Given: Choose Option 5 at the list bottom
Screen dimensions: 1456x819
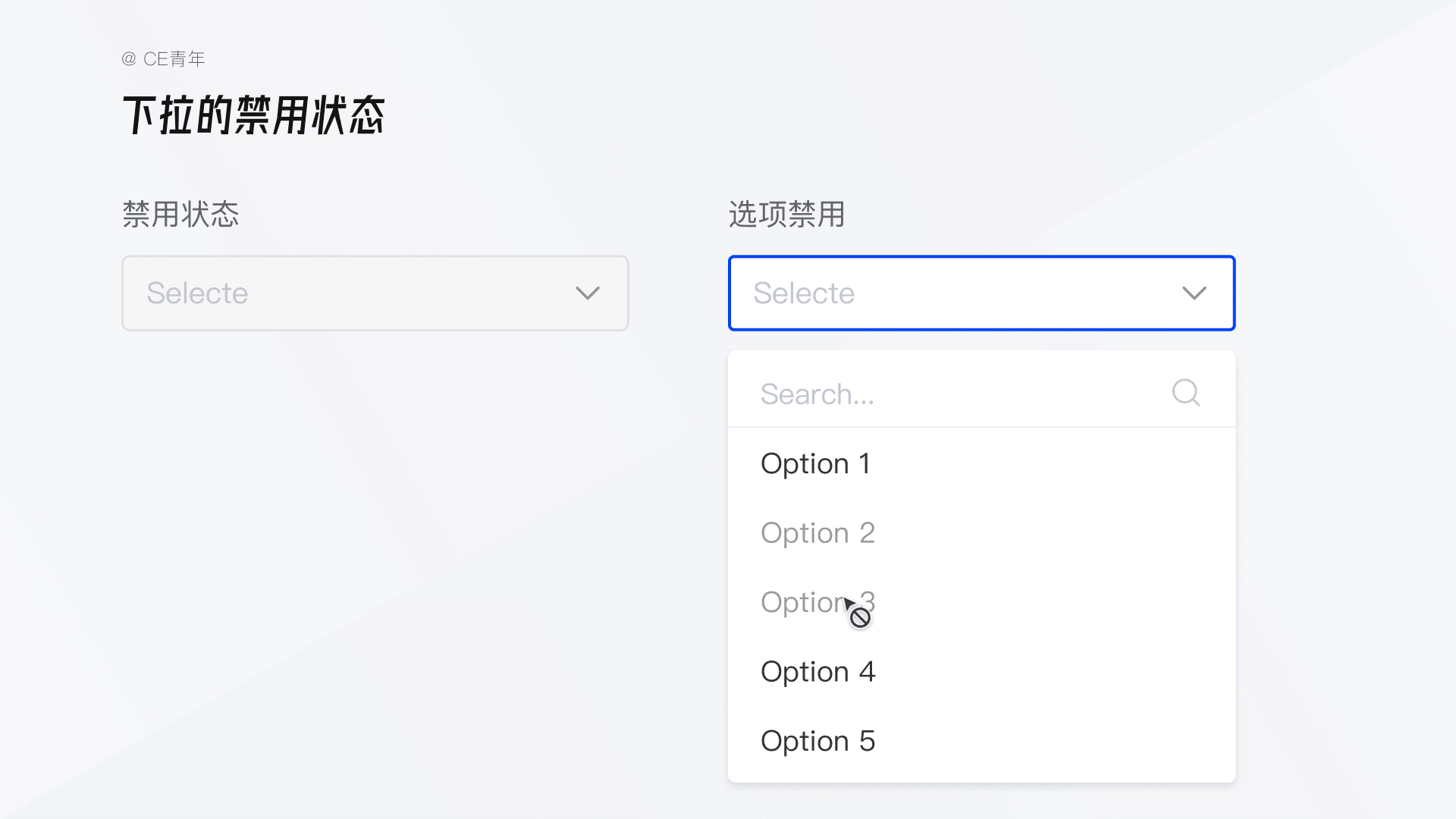Looking at the screenshot, I should (817, 741).
